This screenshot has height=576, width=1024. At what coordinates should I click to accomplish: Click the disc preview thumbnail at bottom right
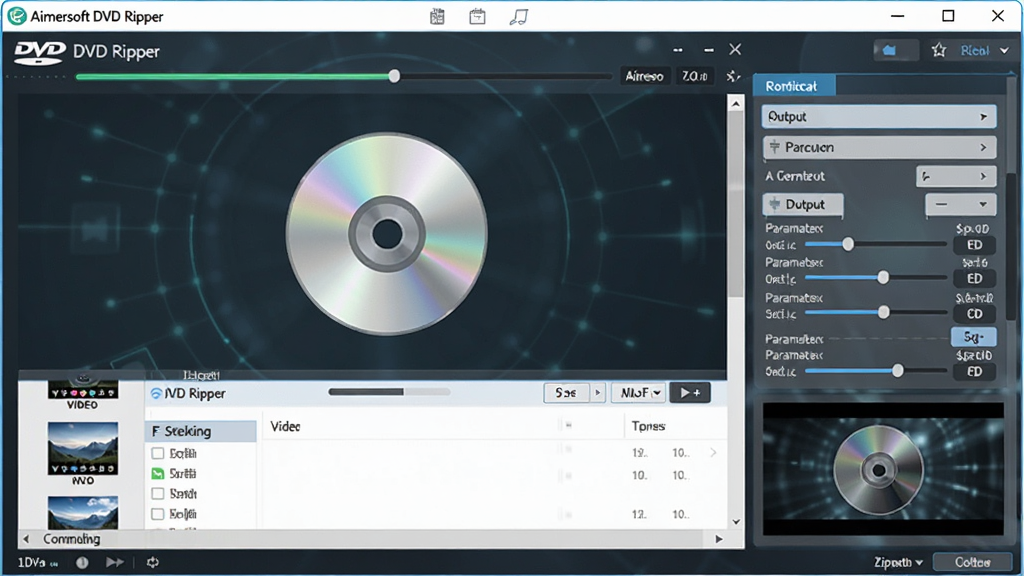click(x=883, y=469)
